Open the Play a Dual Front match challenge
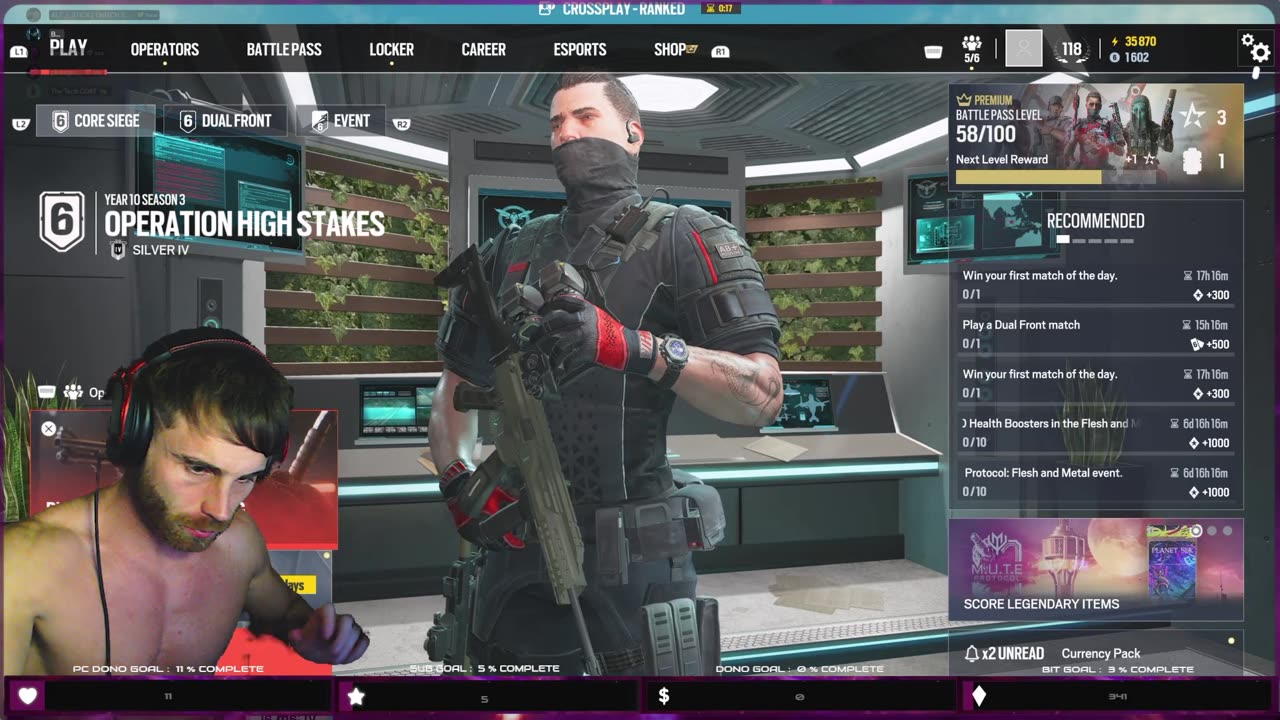Viewport: 1280px width, 720px height. [x=1096, y=334]
